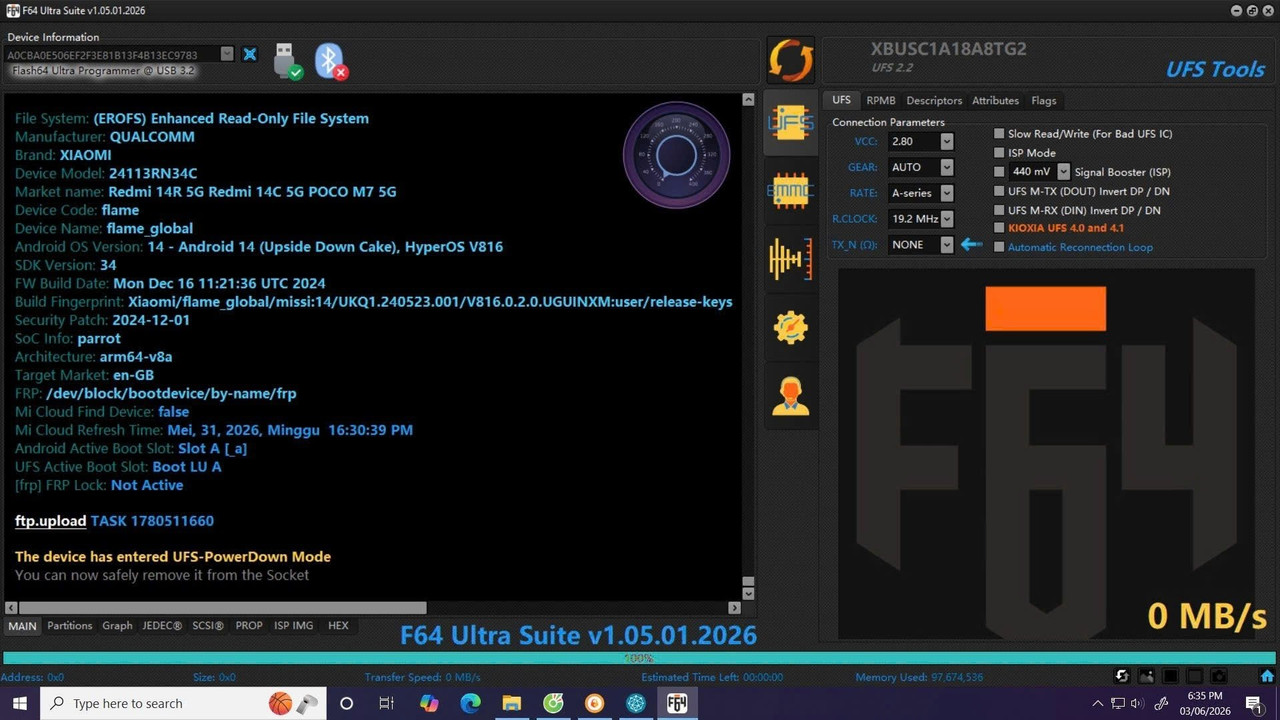Image resolution: width=1280 pixels, height=720 pixels.
Task: Click the speedometer gauge in log panel
Action: tap(677, 155)
